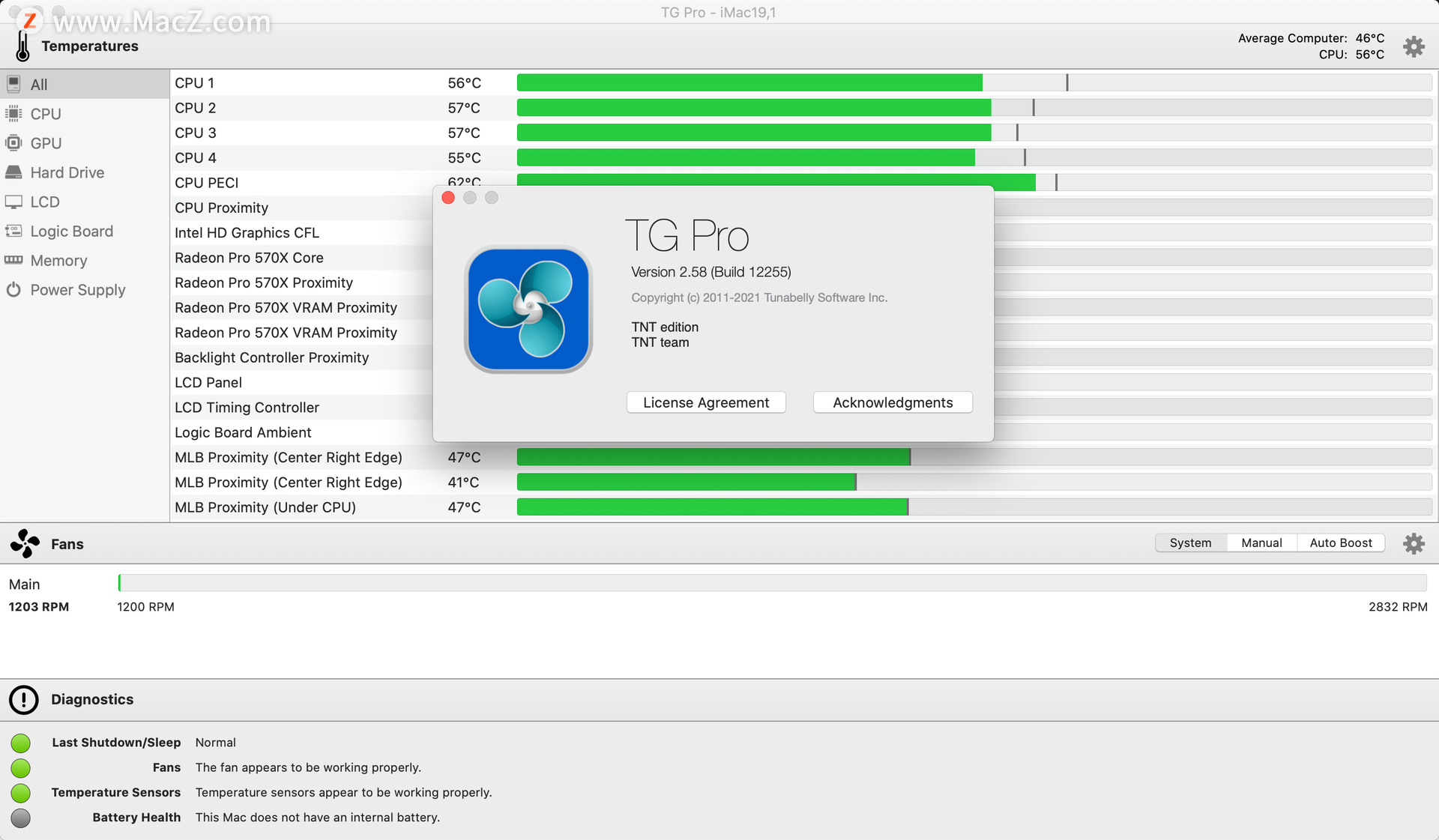Click the 2832 RPM maximum fan speed
The height and width of the screenshot is (840, 1439).
click(x=1398, y=607)
